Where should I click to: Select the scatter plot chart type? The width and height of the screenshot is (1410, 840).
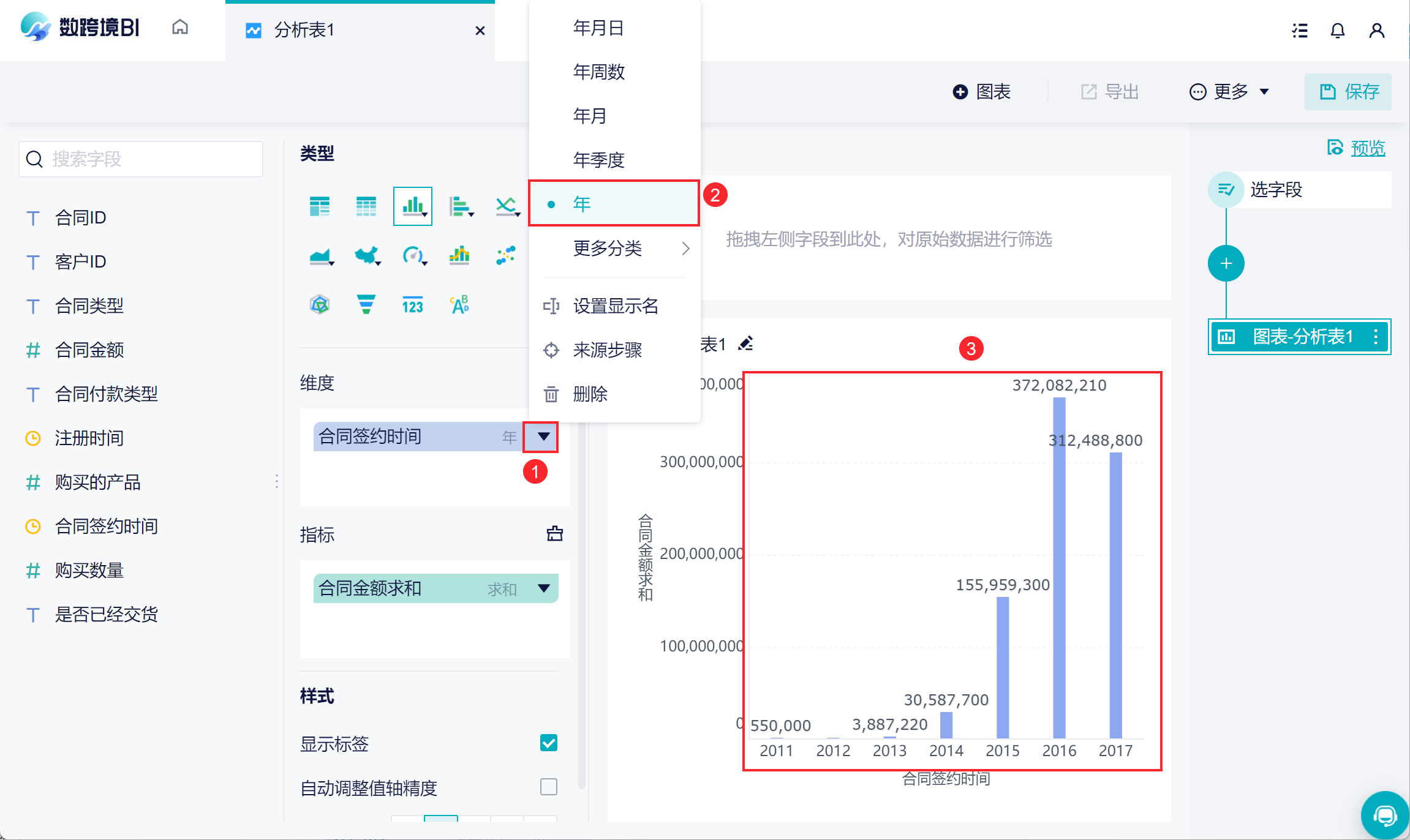point(506,255)
